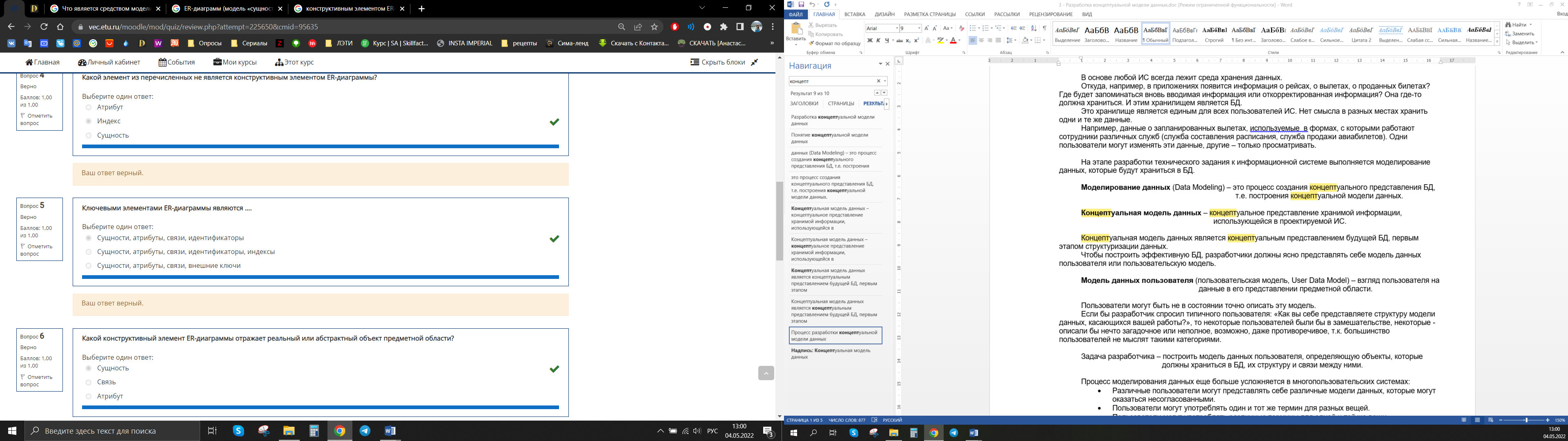This screenshot has width=1568, height=441.
Task: Increase font size in Word
Action: point(927,28)
